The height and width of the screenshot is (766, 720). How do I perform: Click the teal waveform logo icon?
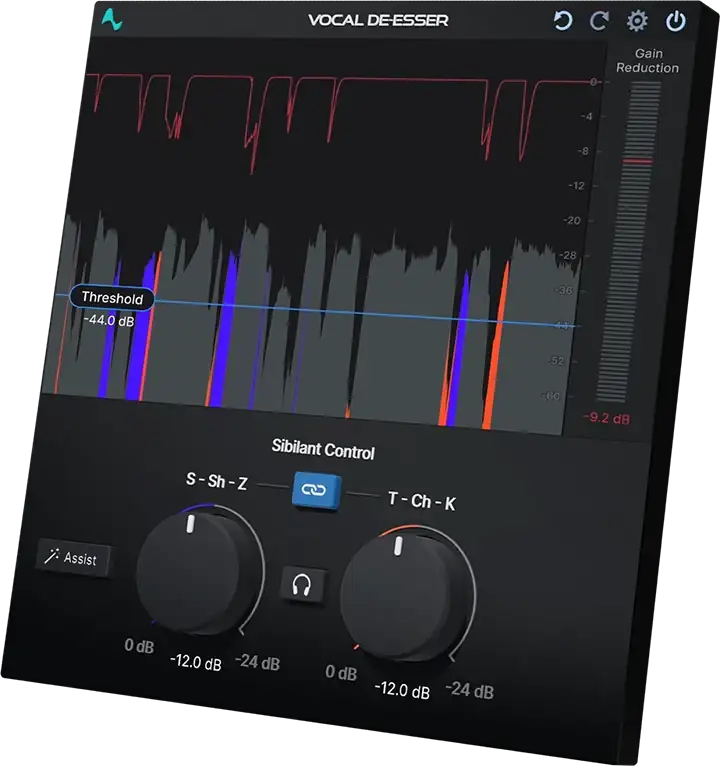coord(112,20)
